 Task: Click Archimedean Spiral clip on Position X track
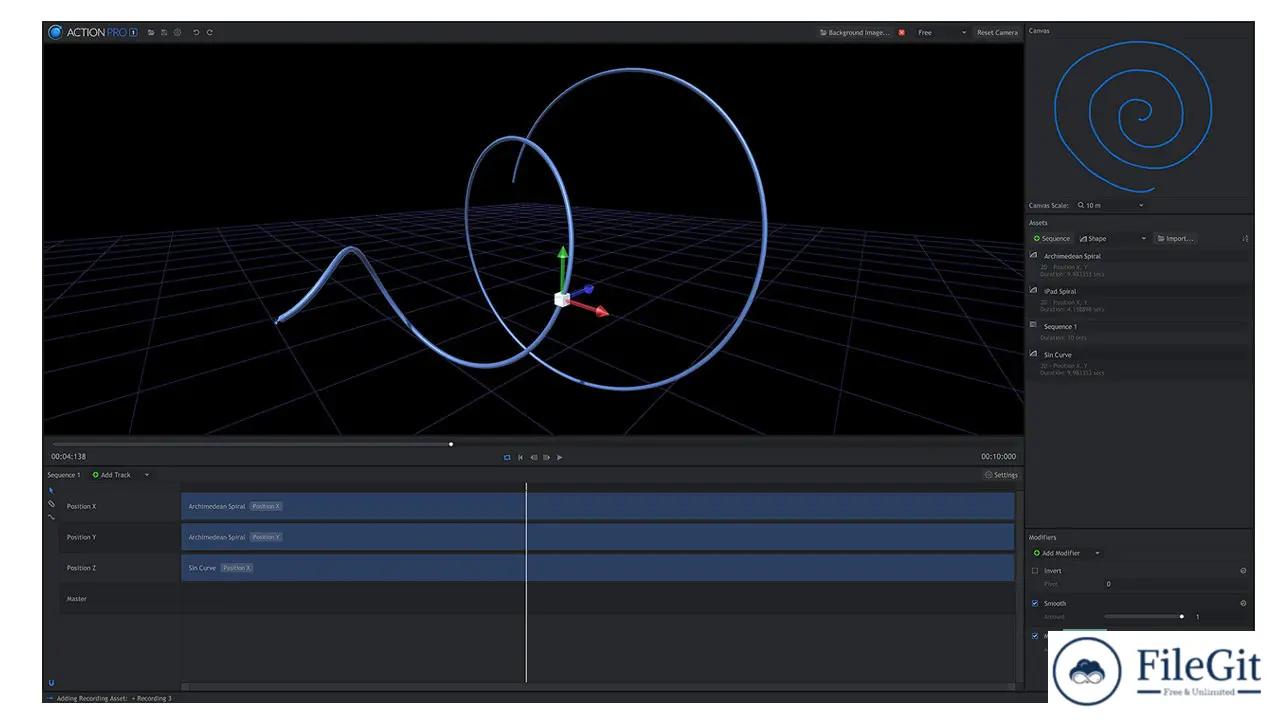click(598, 506)
